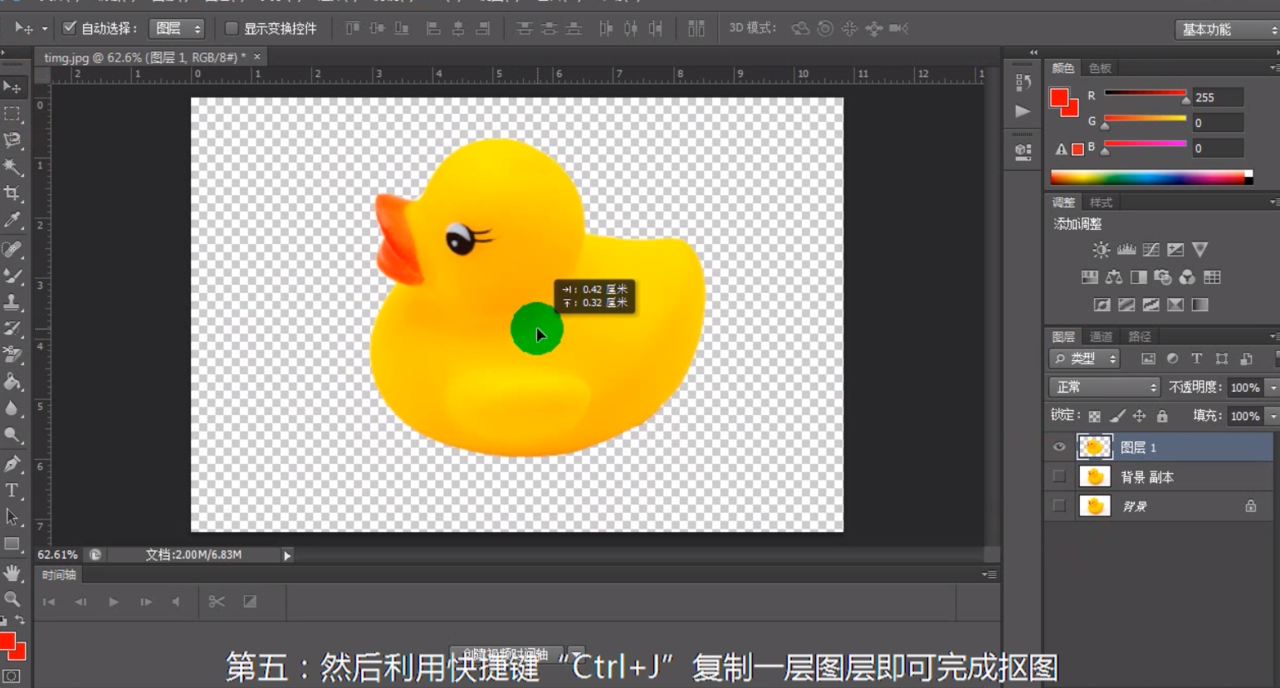
Task: Select the Move tool in the toolbox
Action: click(12, 87)
